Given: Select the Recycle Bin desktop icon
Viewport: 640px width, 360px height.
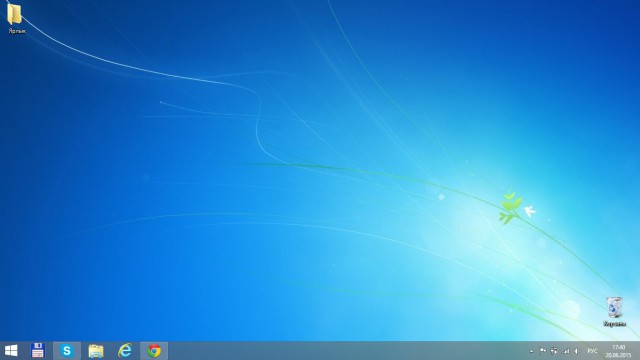Looking at the screenshot, I should coord(614,312).
